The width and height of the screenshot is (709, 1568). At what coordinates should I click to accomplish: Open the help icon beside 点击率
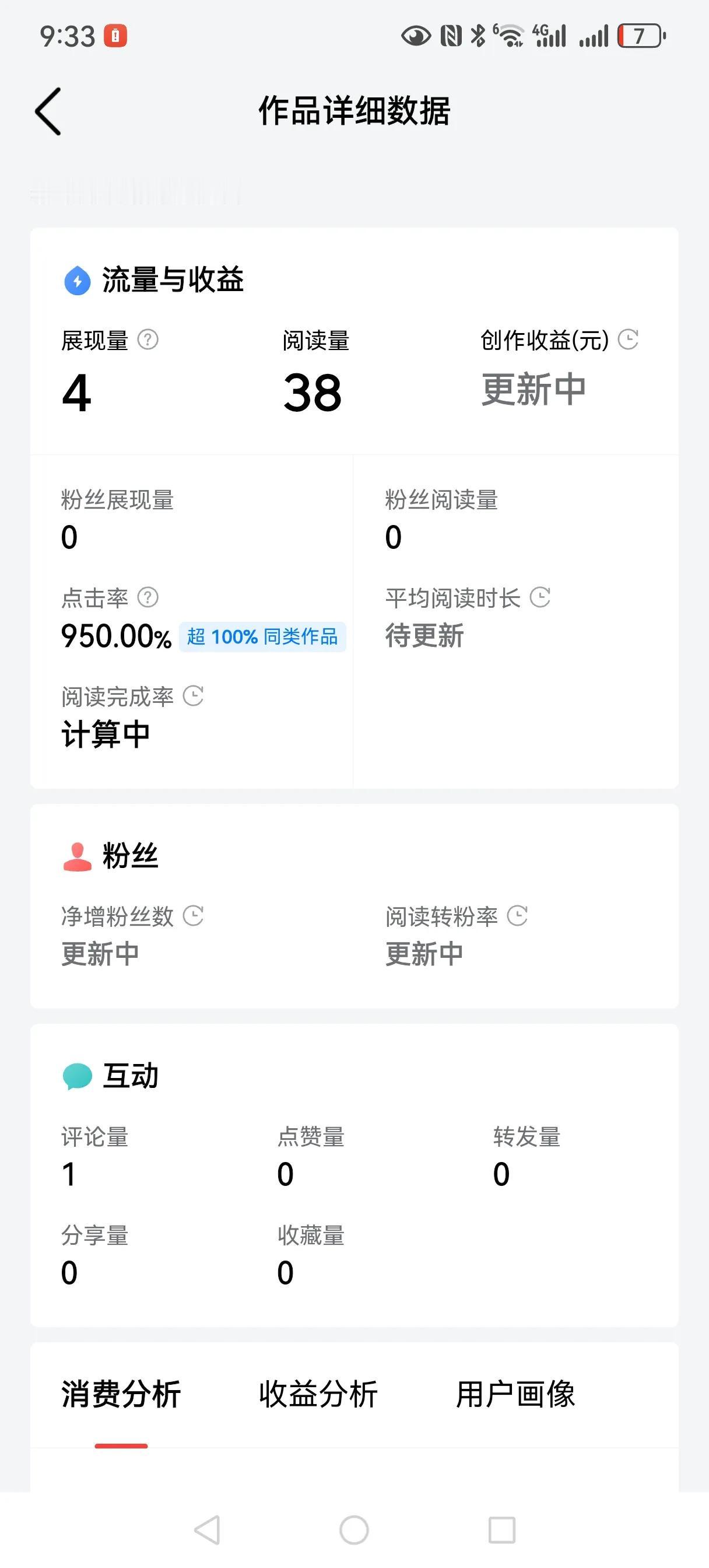pos(148,597)
